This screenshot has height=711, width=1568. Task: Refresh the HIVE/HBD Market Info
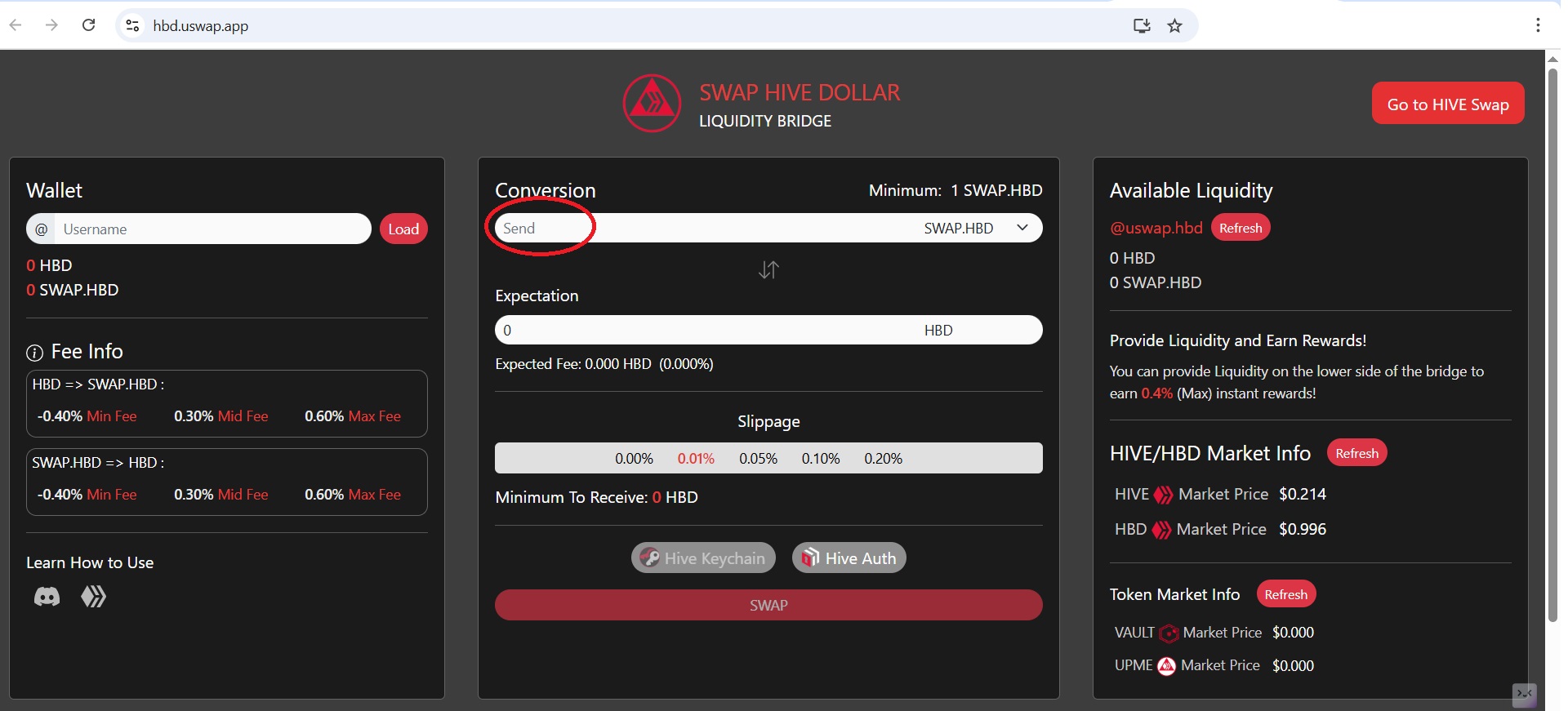[x=1356, y=453]
